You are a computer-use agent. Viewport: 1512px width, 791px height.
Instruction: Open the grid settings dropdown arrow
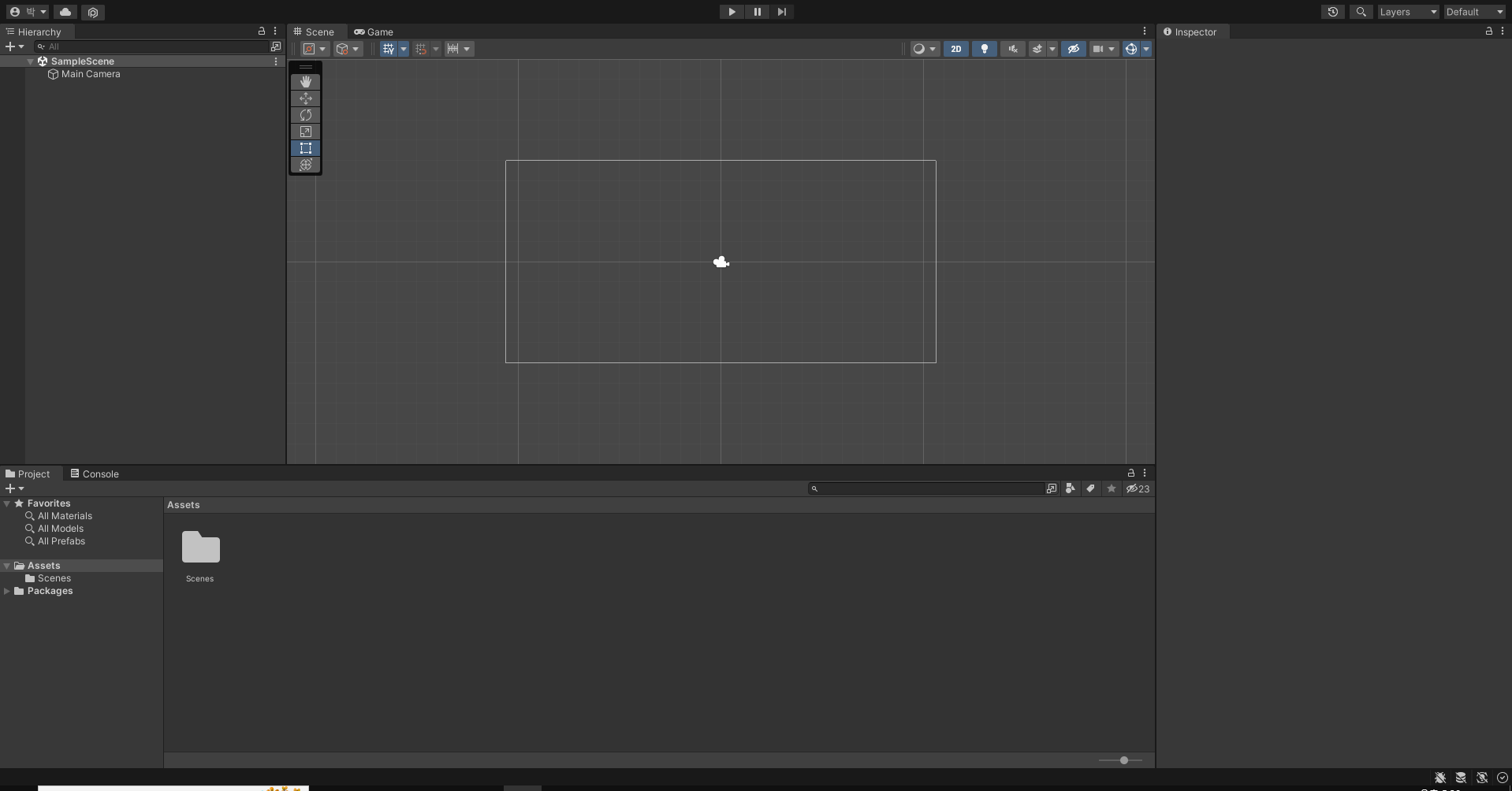tap(404, 49)
